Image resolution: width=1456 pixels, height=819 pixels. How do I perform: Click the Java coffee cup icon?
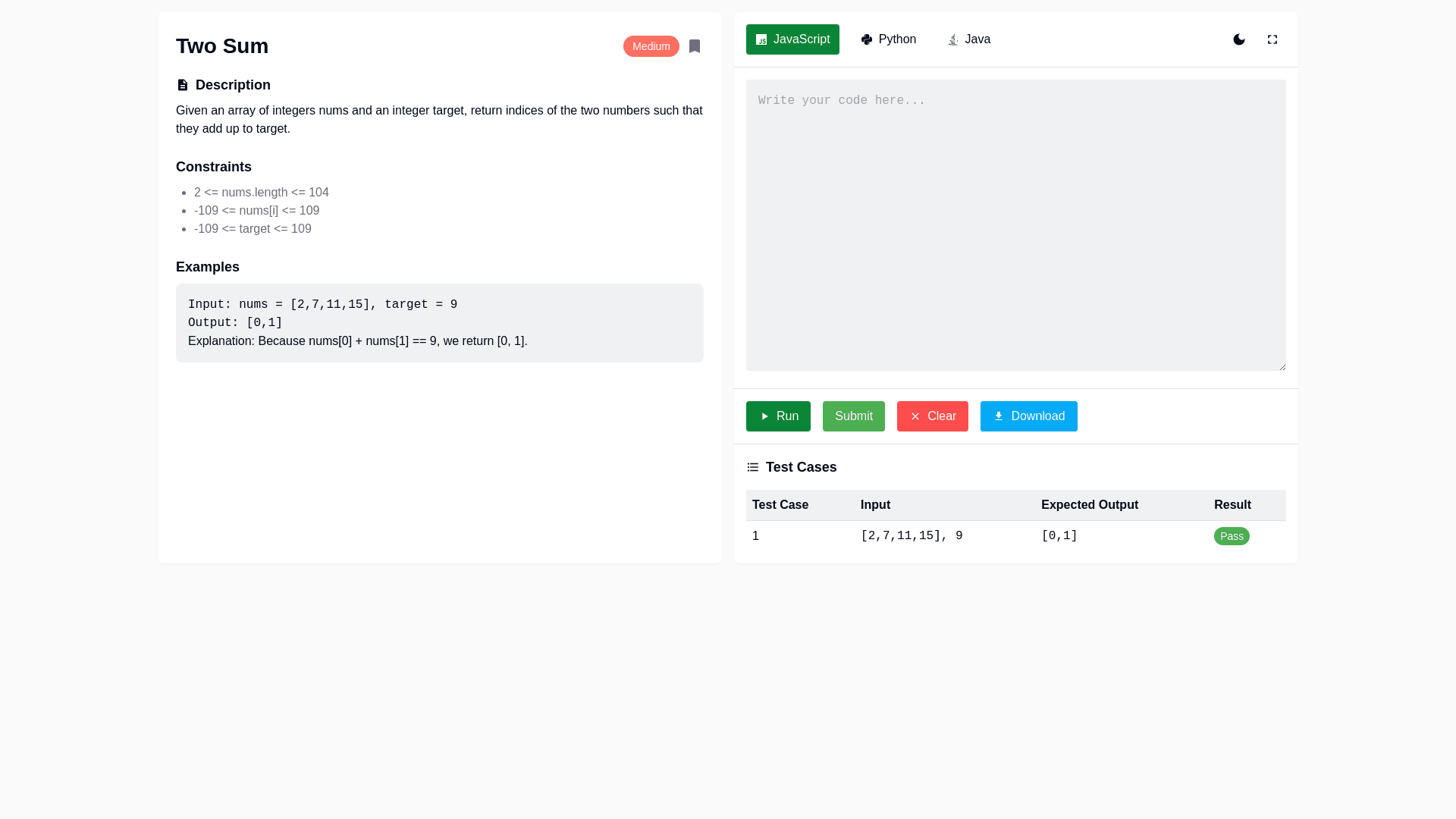pos(953,39)
